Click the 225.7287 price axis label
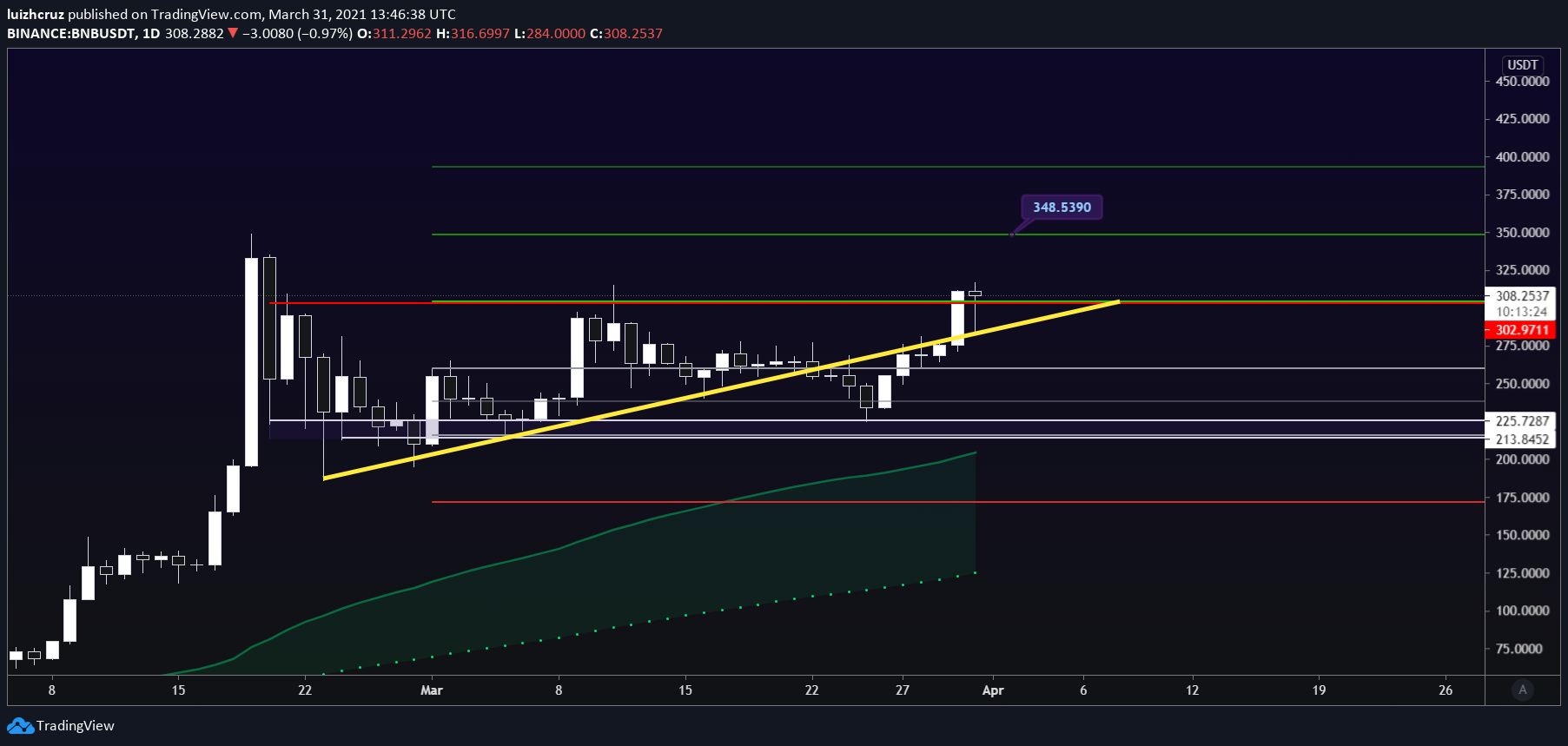 point(1522,421)
